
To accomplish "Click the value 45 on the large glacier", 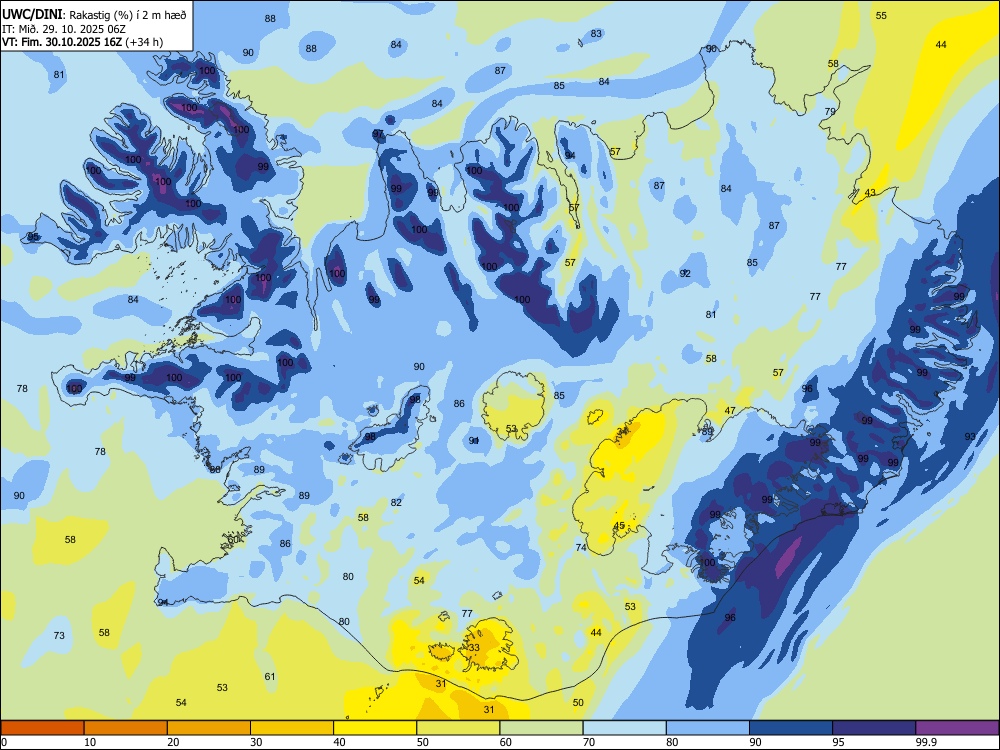I will [x=619, y=526].
